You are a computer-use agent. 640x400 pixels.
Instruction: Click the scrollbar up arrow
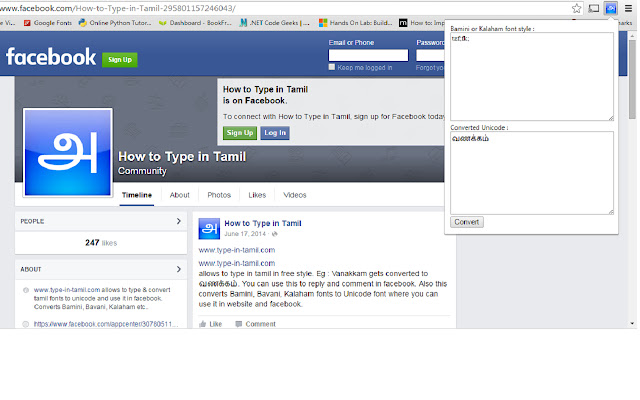point(632,36)
